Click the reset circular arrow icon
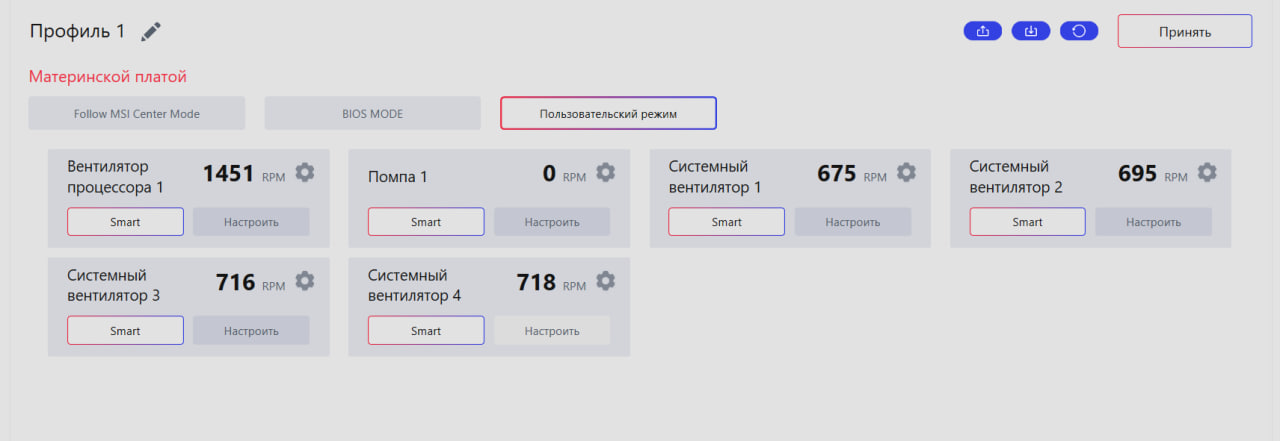 (1079, 31)
